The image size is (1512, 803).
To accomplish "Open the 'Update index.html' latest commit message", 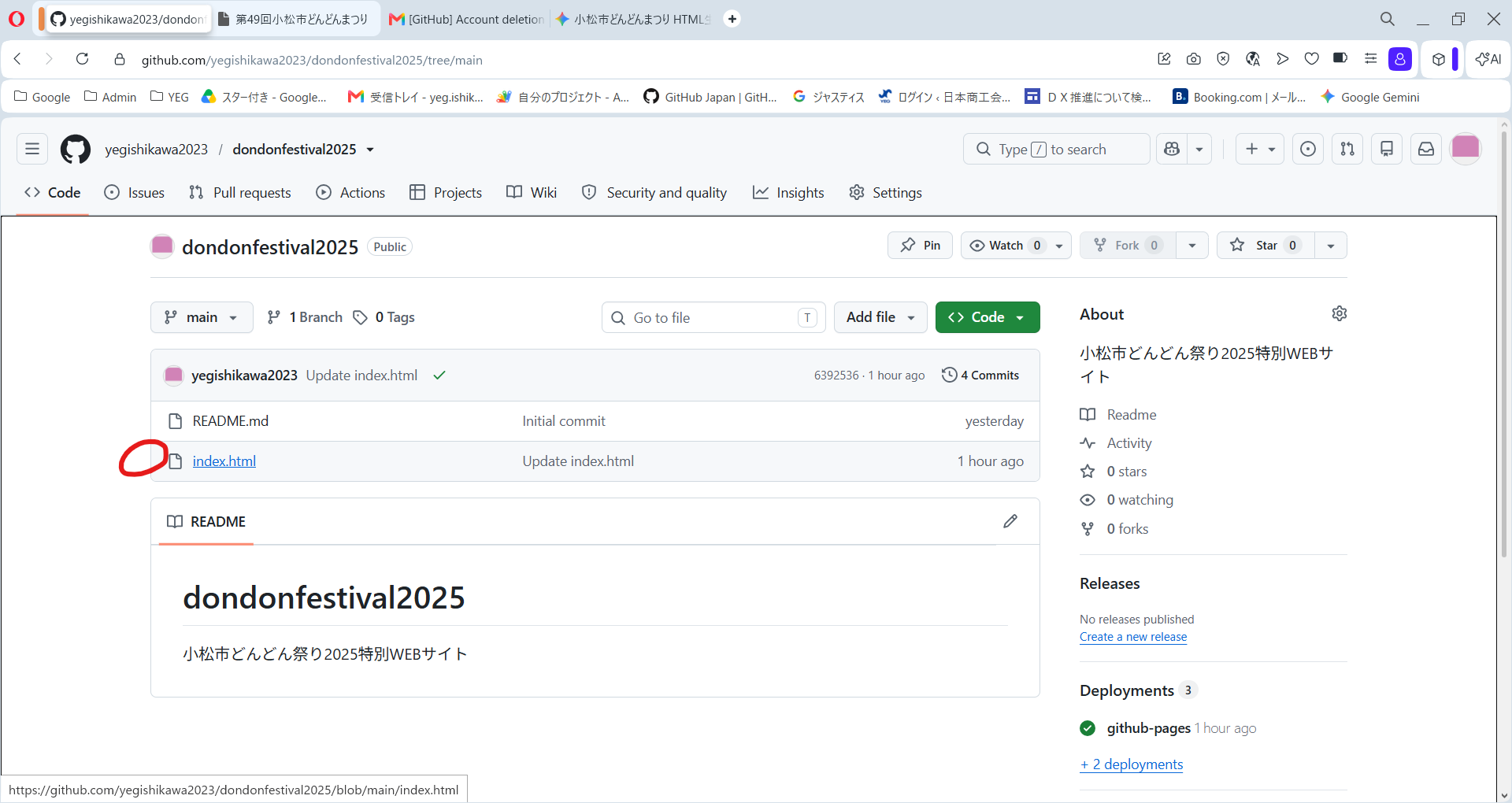I will 361,376.
